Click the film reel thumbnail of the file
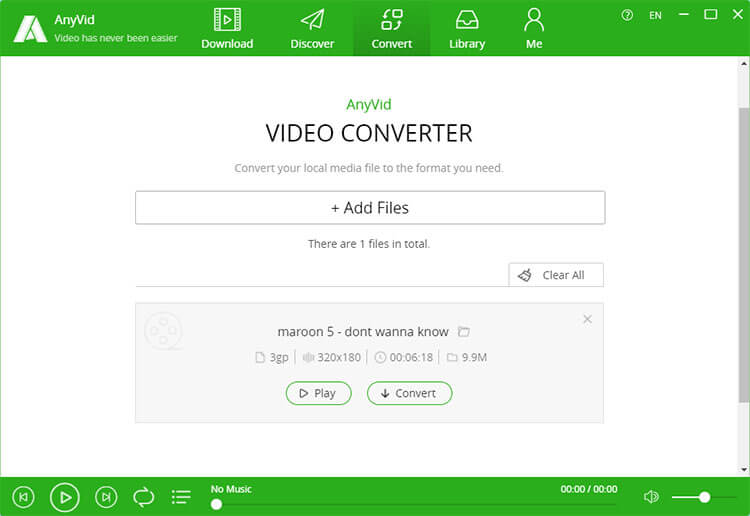750x516 pixels. [x=163, y=331]
